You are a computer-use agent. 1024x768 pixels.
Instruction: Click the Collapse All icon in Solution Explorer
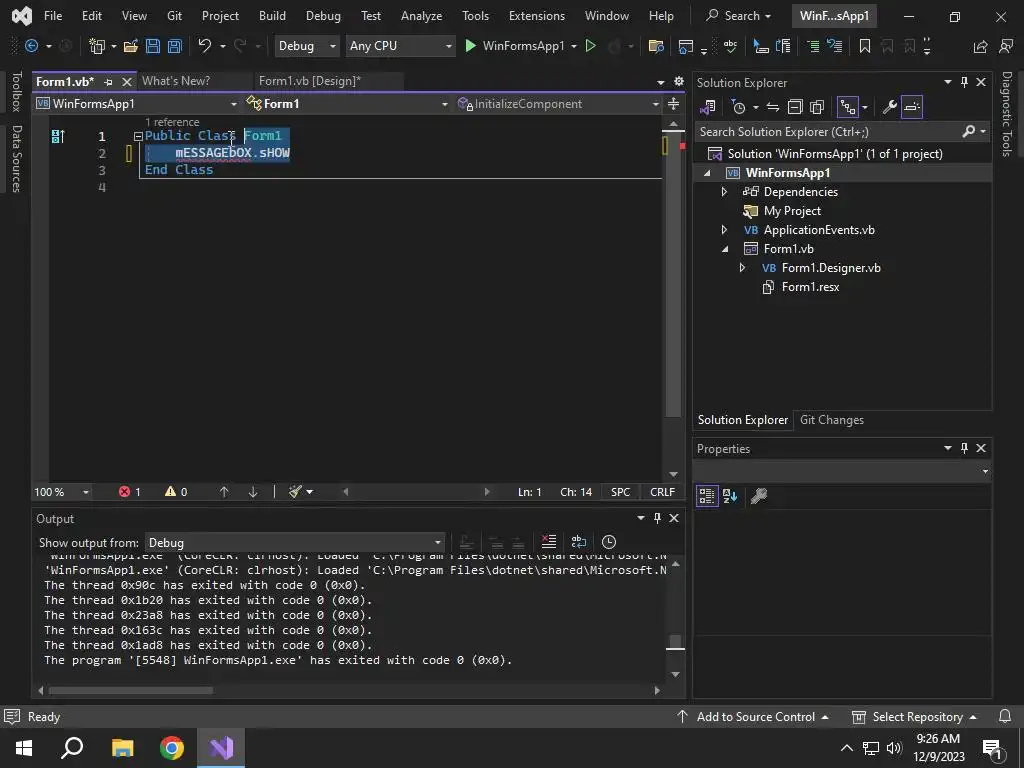[x=795, y=107]
